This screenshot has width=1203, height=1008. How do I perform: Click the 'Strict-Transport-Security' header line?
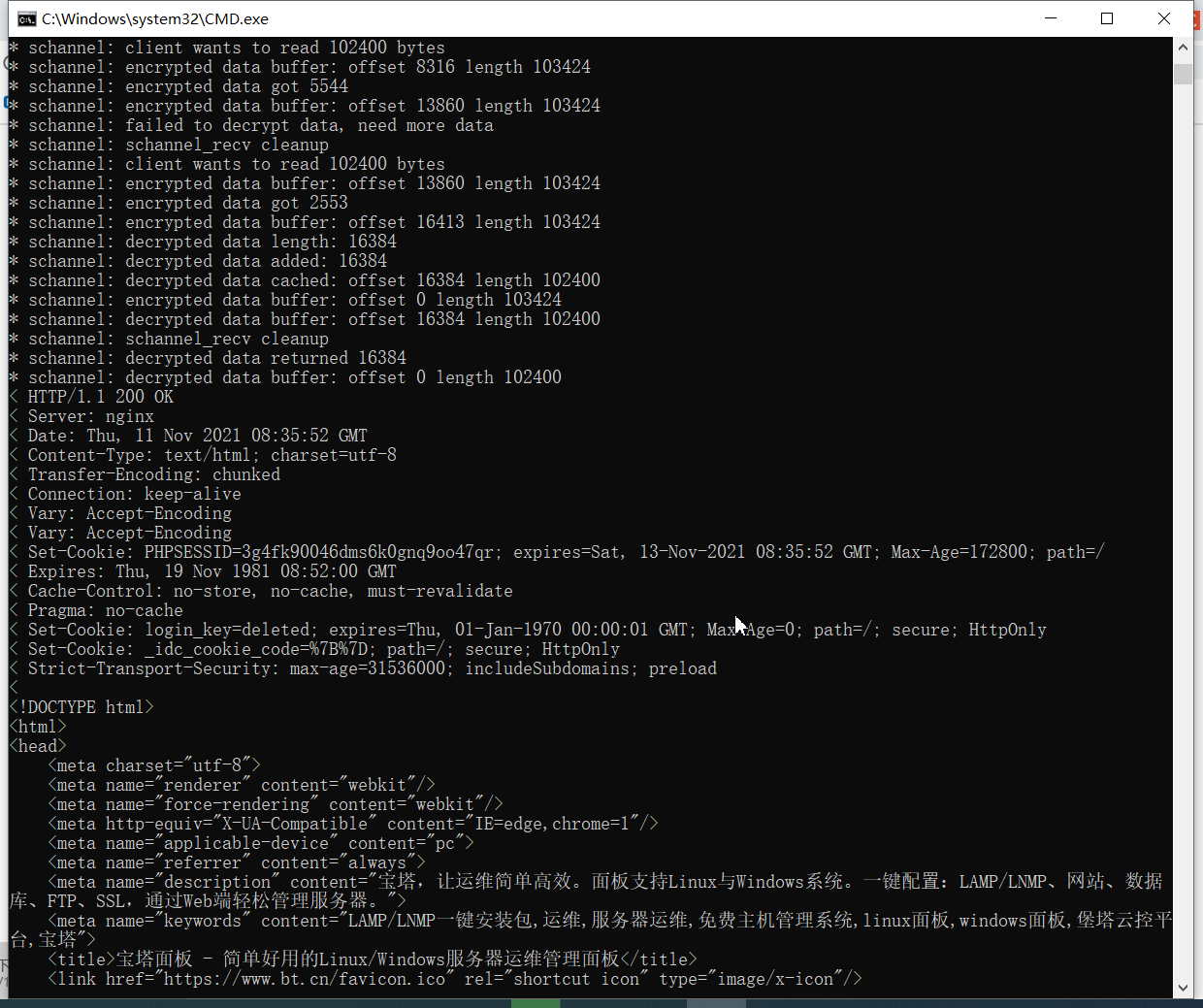coord(363,668)
